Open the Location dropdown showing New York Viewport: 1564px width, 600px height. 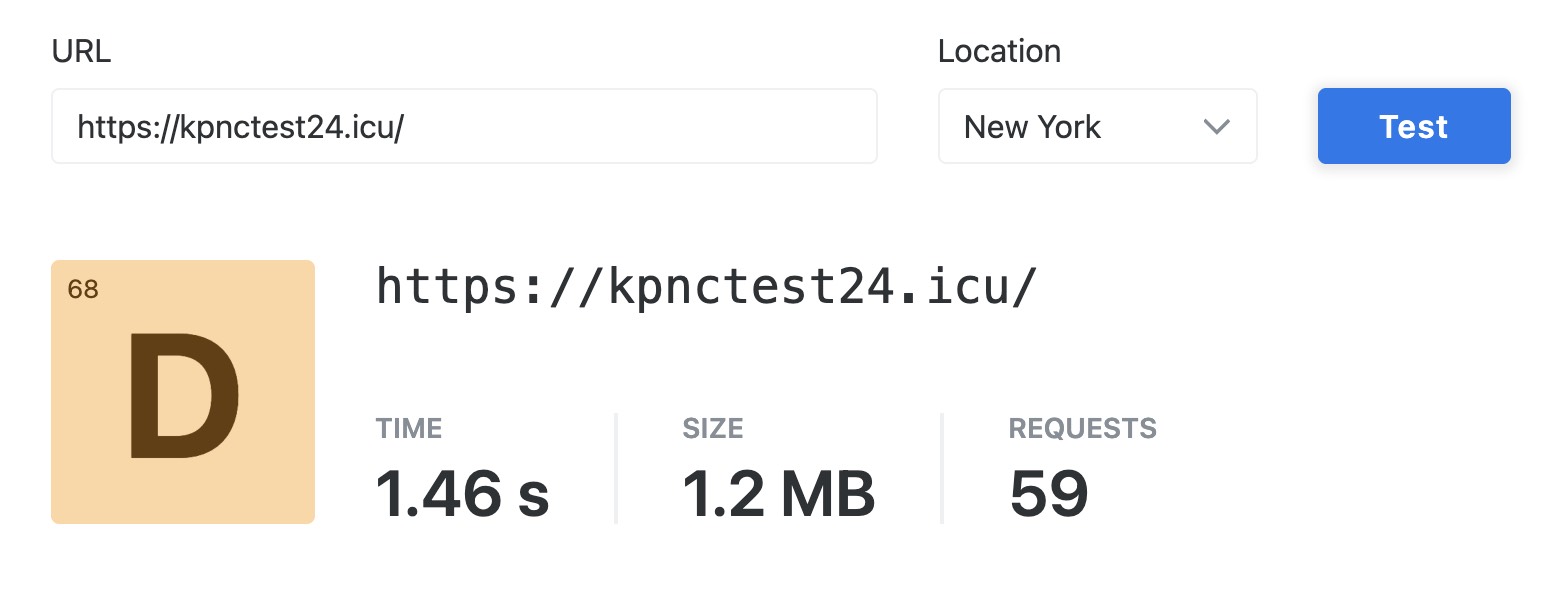pyautogui.click(x=1096, y=126)
